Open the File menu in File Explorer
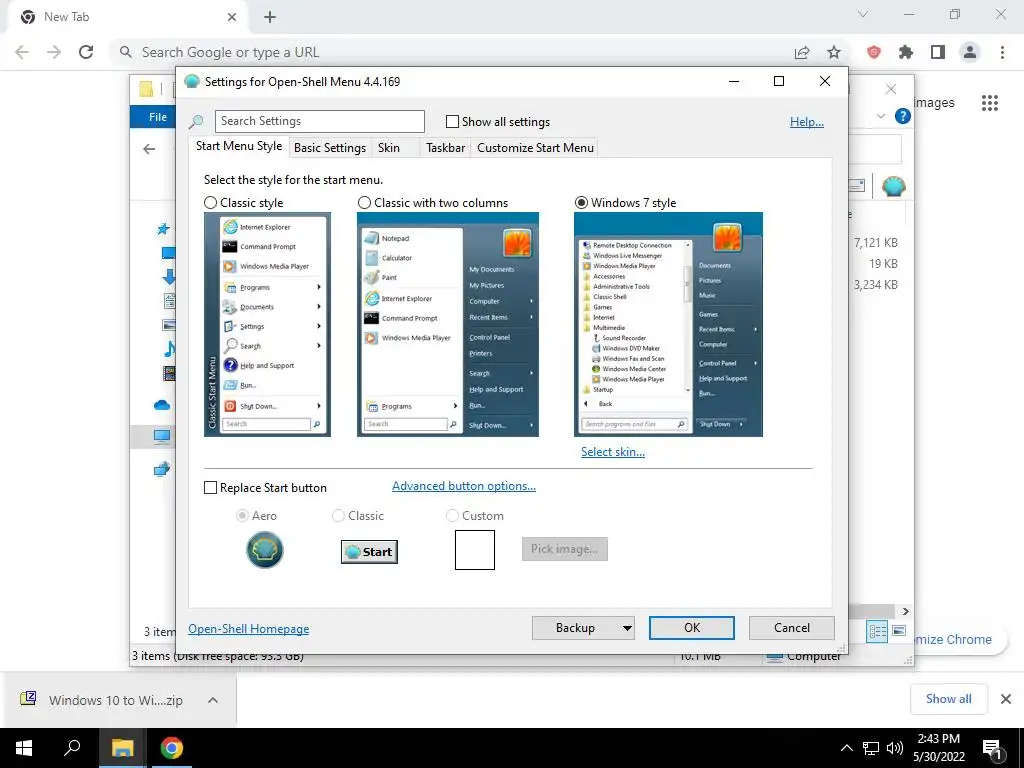Image resolution: width=1024 pixels, height=768 pixels. [157, 117]
